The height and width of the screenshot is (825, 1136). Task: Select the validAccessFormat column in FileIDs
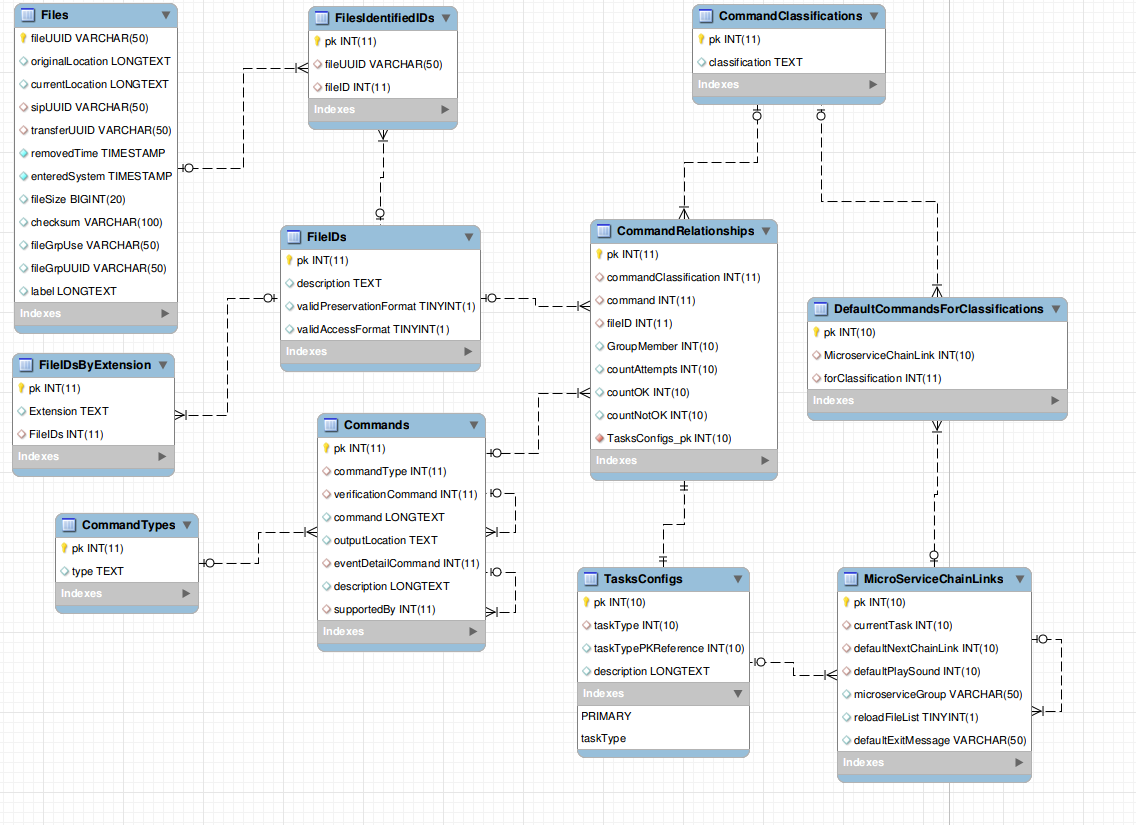pos(372,329)
